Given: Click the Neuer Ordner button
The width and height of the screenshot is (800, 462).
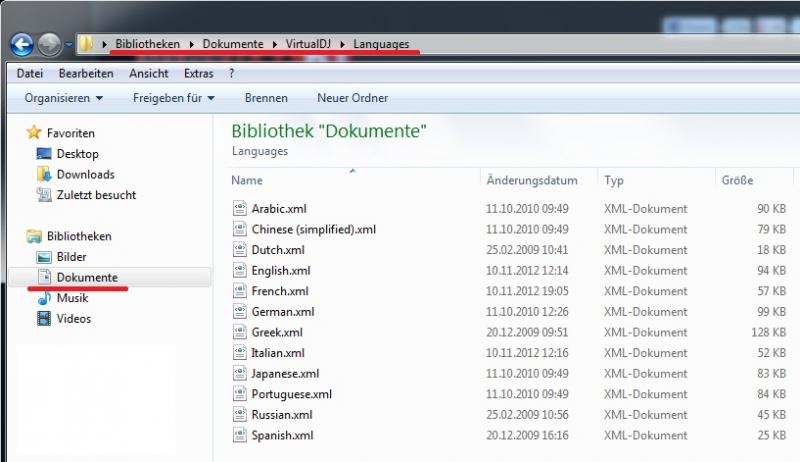Looking at the screenshot, I should click(x=352, y=98).
